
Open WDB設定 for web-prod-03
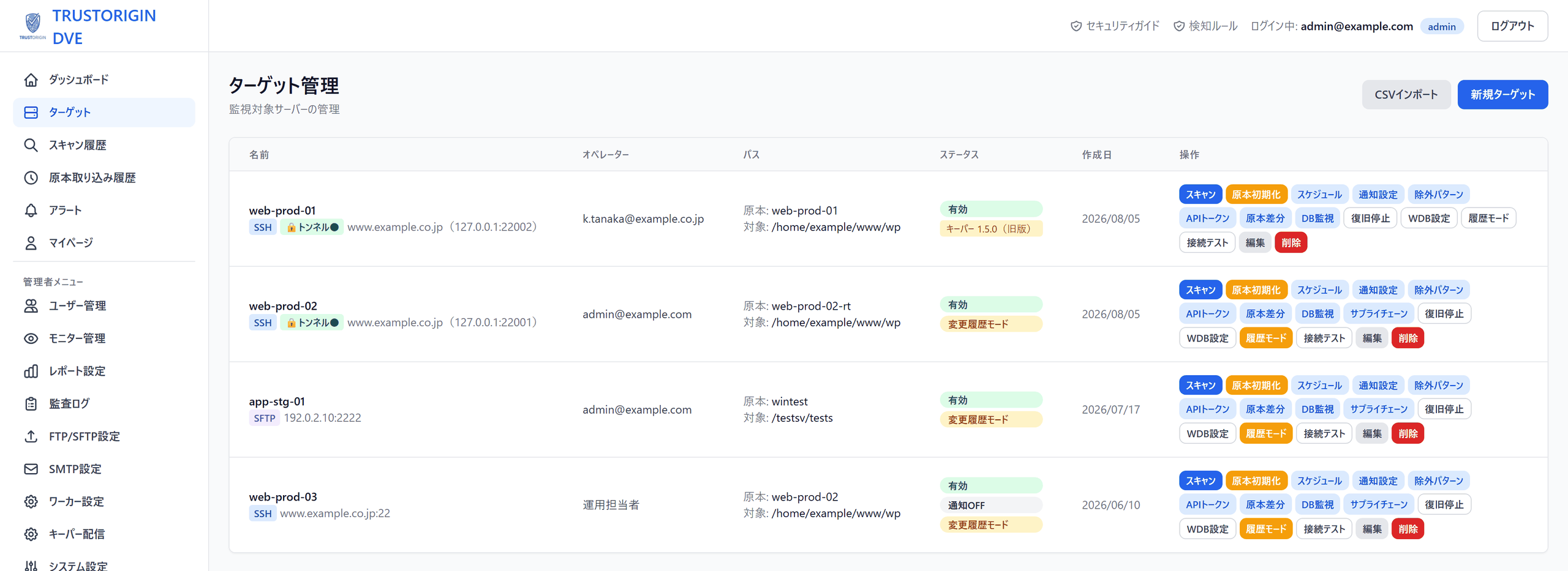click(x=1207, y=529)
